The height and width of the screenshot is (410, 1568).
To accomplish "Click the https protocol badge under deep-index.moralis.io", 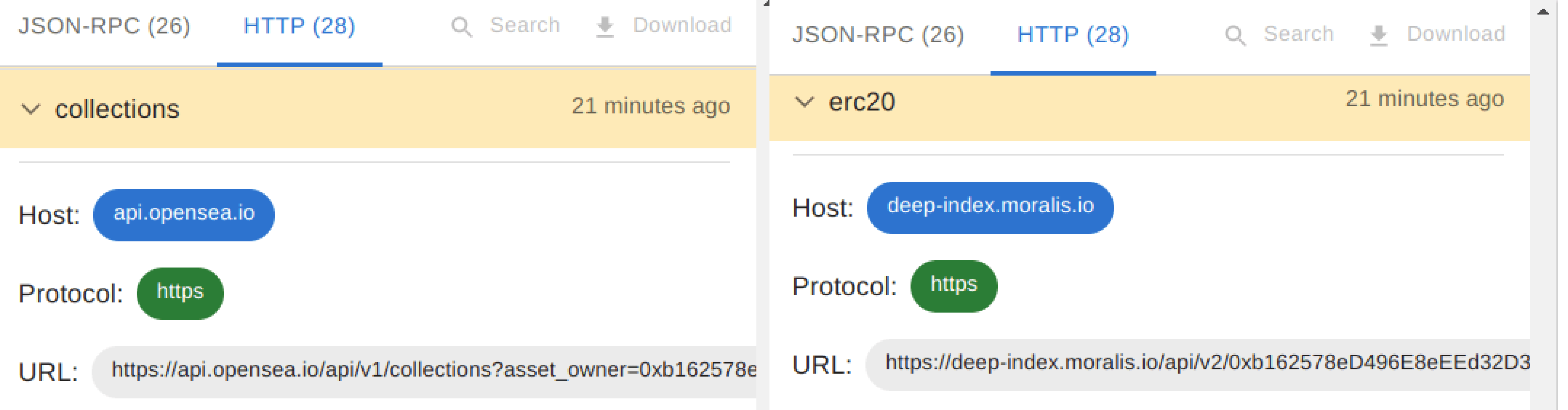I will (x=953, y=285).
